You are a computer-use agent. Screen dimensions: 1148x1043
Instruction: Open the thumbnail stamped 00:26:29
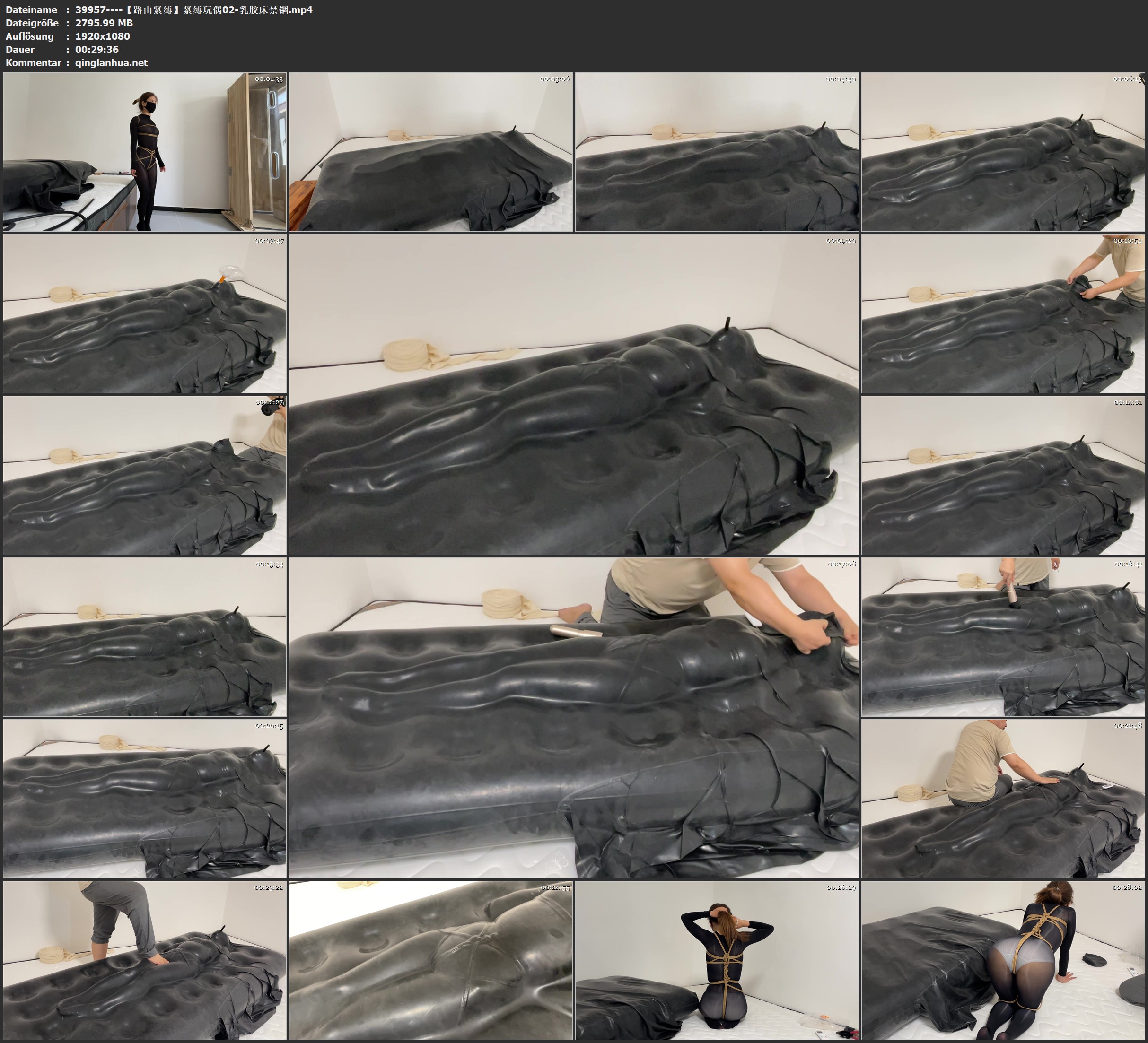coord(716,960)
